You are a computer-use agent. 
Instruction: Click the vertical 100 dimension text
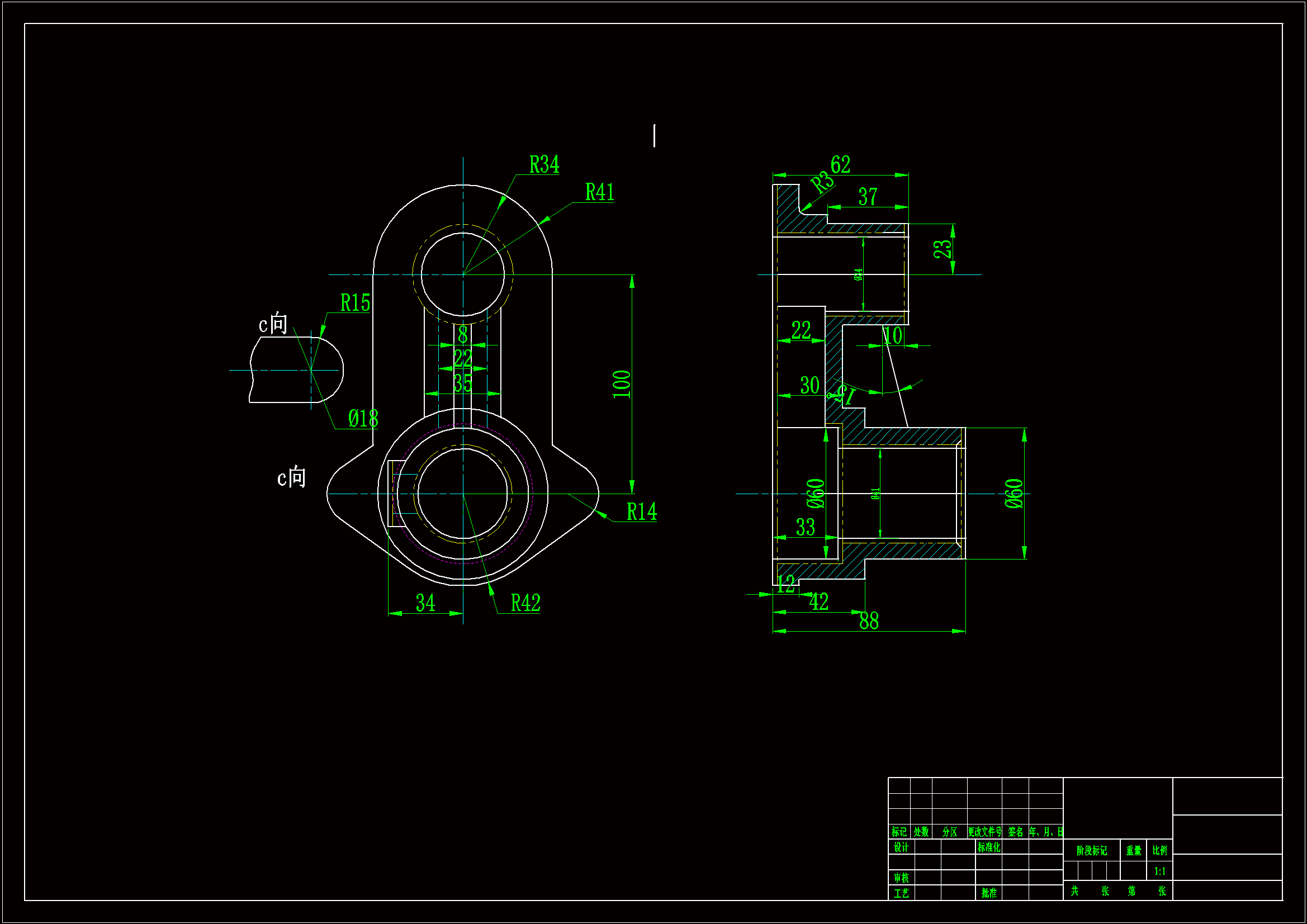(622, 384)
